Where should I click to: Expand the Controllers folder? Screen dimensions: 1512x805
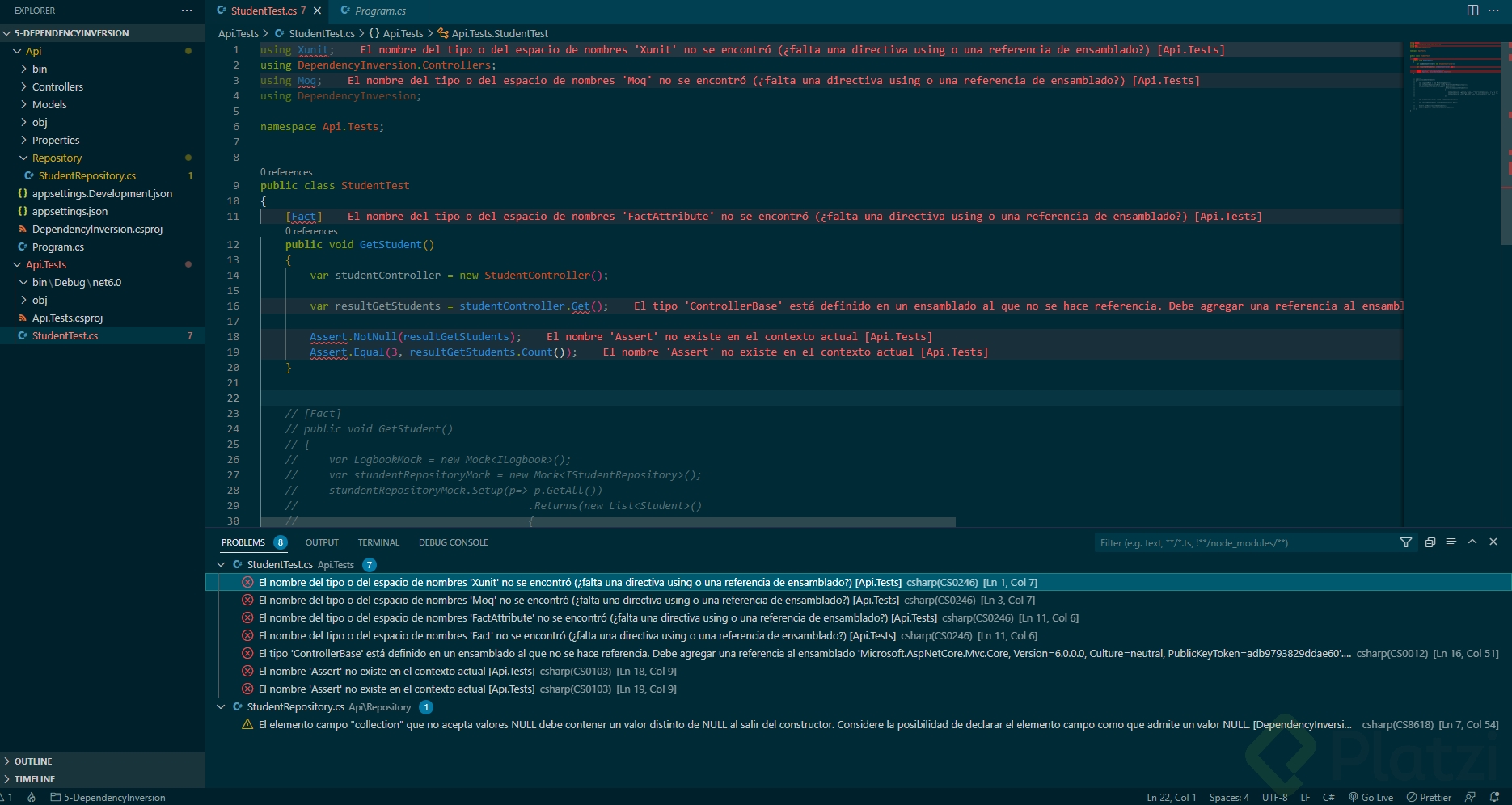[x=57, y=86]
